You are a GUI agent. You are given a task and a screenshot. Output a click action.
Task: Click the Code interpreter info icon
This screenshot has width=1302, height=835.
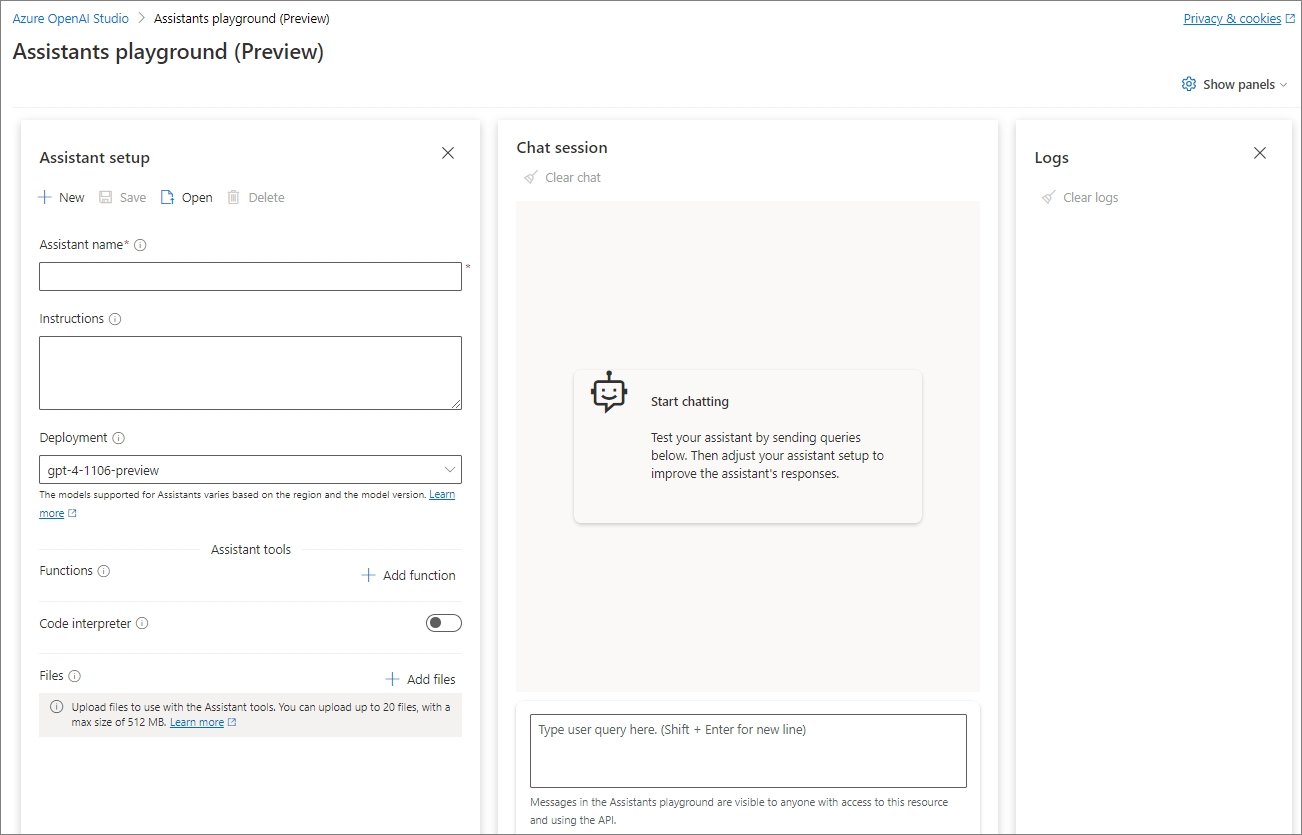point(142,624)
